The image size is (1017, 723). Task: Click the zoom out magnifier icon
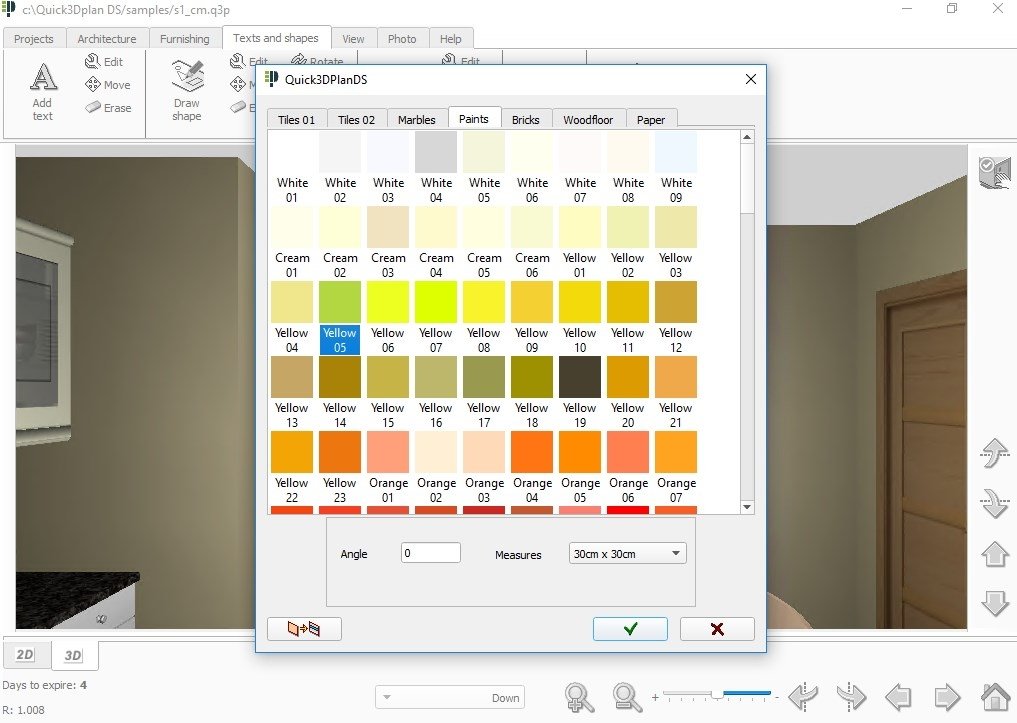pyautogui.click(x=627, y=697)
